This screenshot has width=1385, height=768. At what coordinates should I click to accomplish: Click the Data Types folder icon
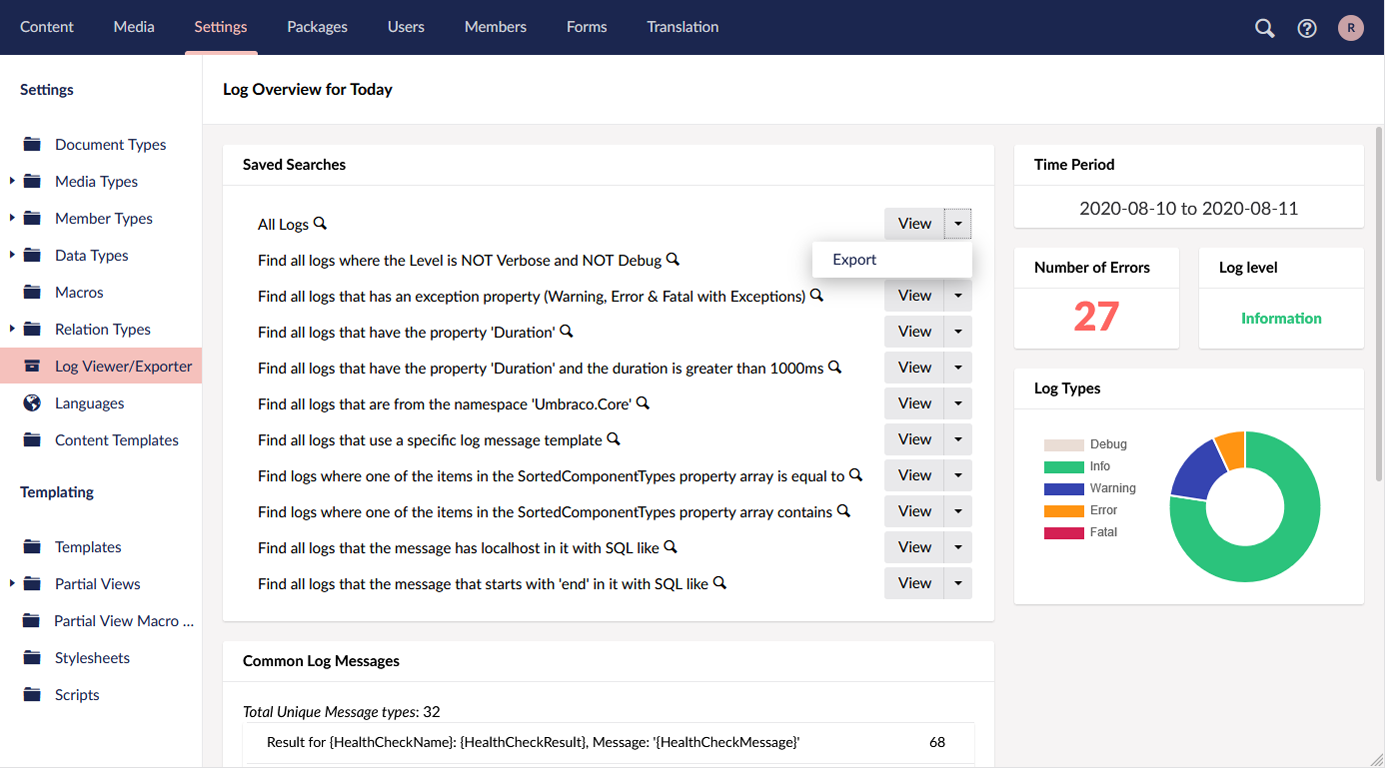(32, 255)
